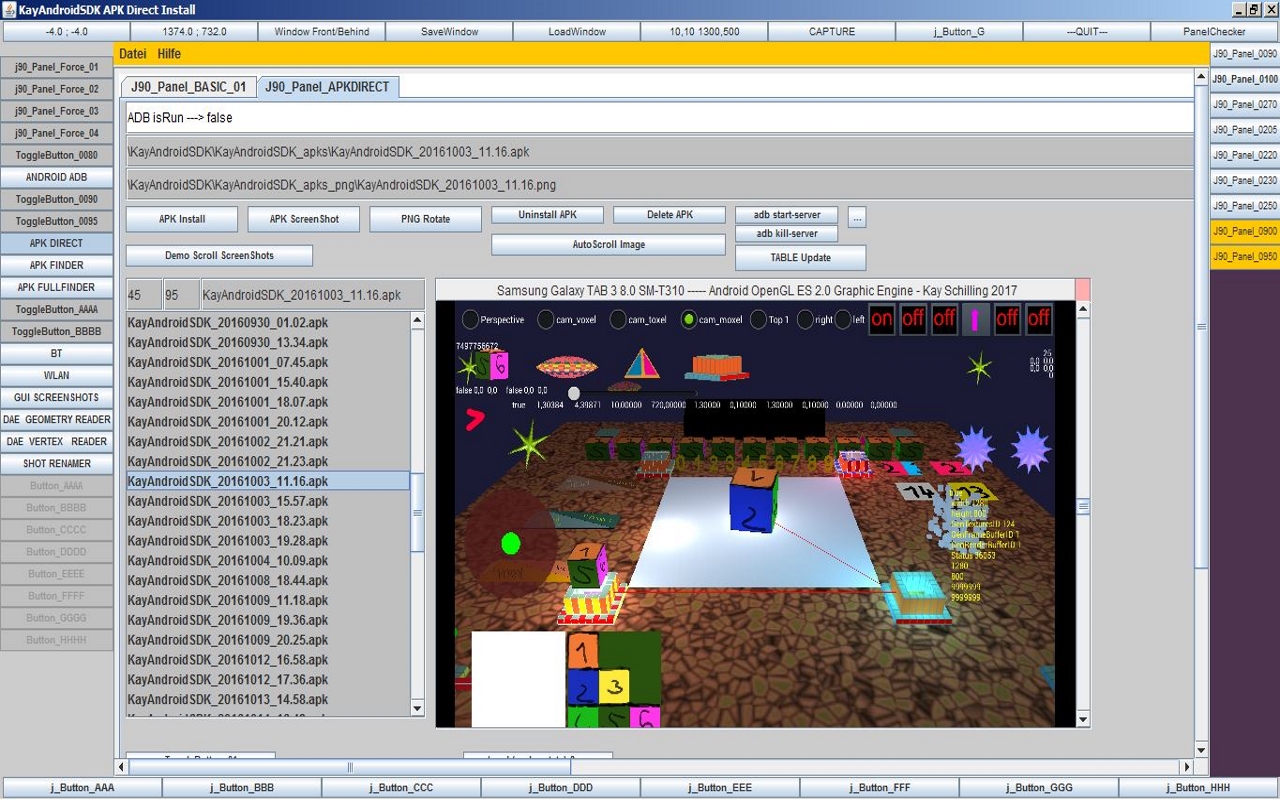Open the Hilfe menu
This screenshot has height=800, width=1280.
pos(169,54)
